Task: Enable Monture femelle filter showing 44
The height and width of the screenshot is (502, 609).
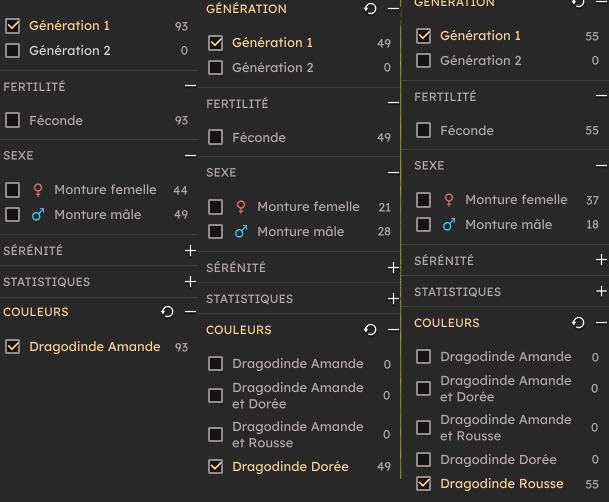Action: (x=12, y=190)
